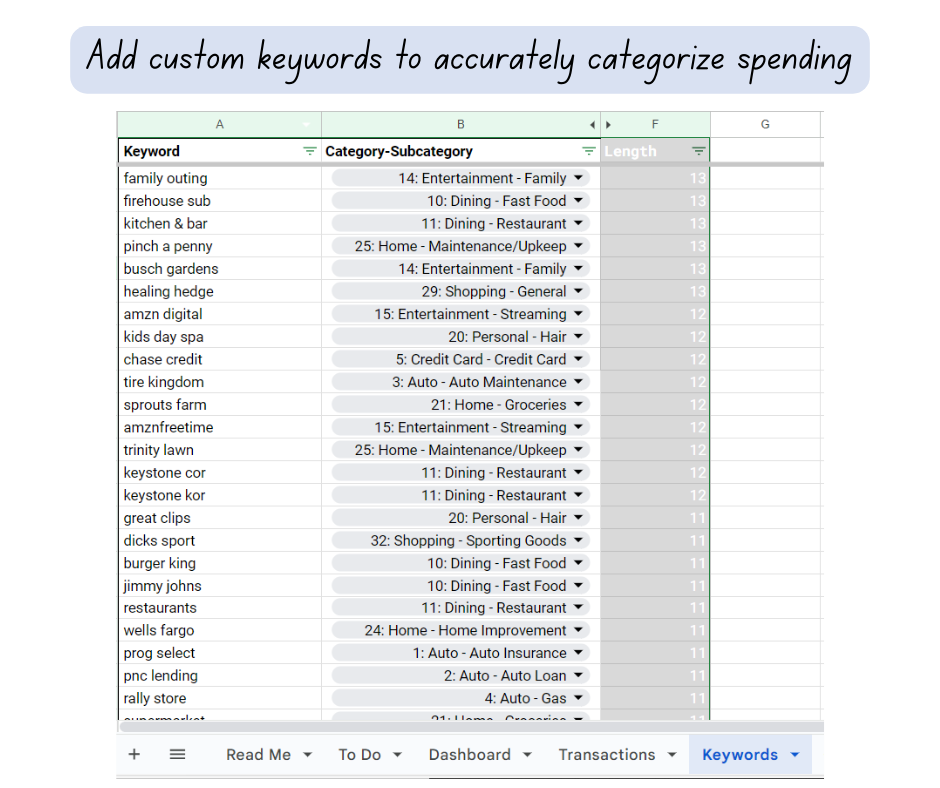Select the '24: Home - Home Improvement' cell
The image size is (940, 788).
pyautogui.click(x=460, y=630)
